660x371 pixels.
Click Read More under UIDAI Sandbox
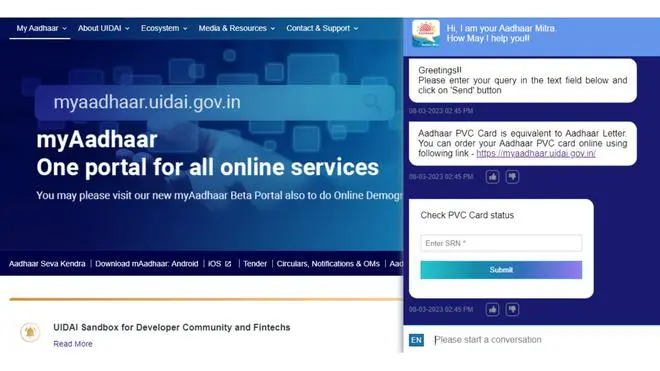(73, 344)
